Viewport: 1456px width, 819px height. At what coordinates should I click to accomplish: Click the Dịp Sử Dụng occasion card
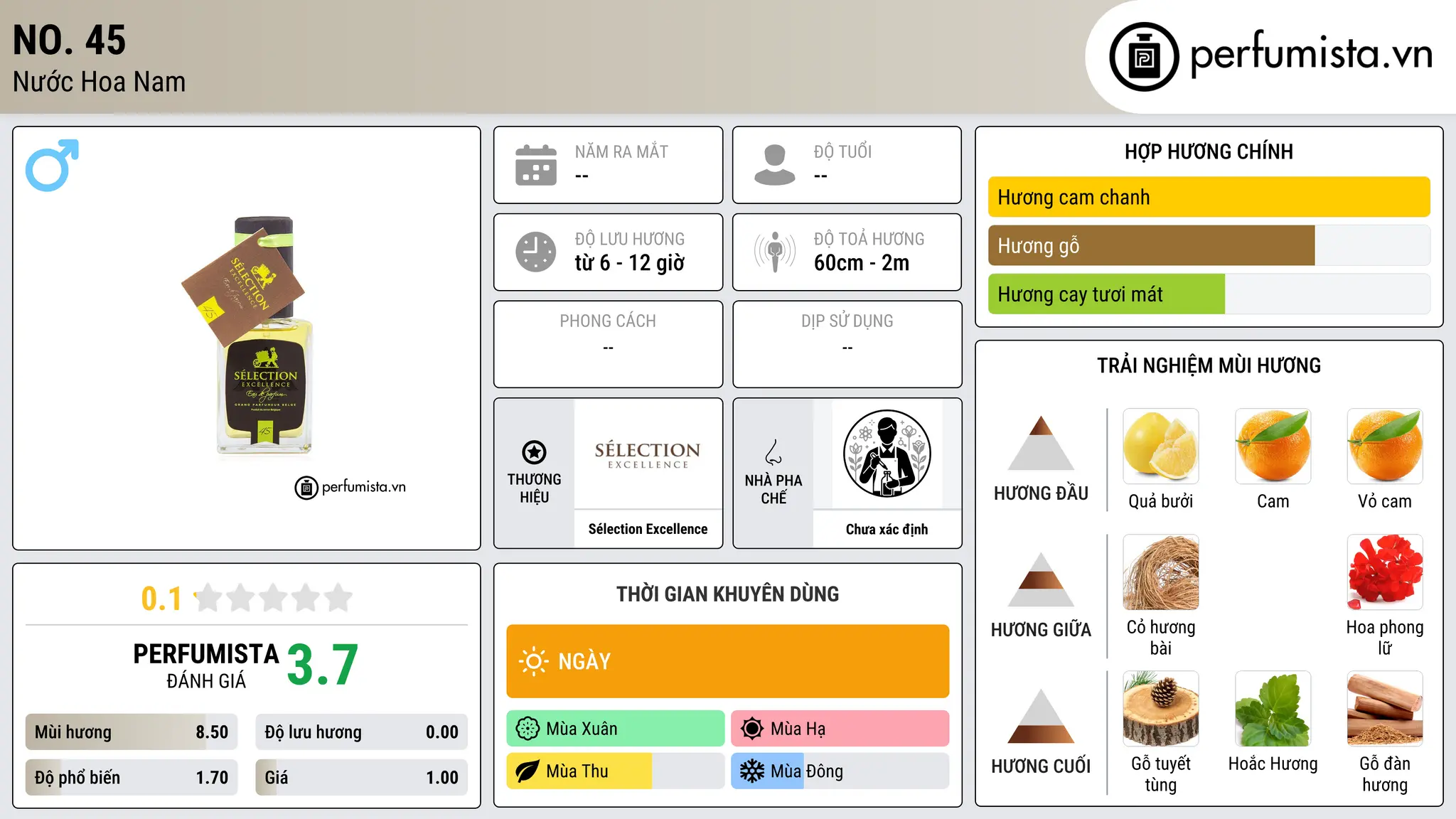(847, 344)
